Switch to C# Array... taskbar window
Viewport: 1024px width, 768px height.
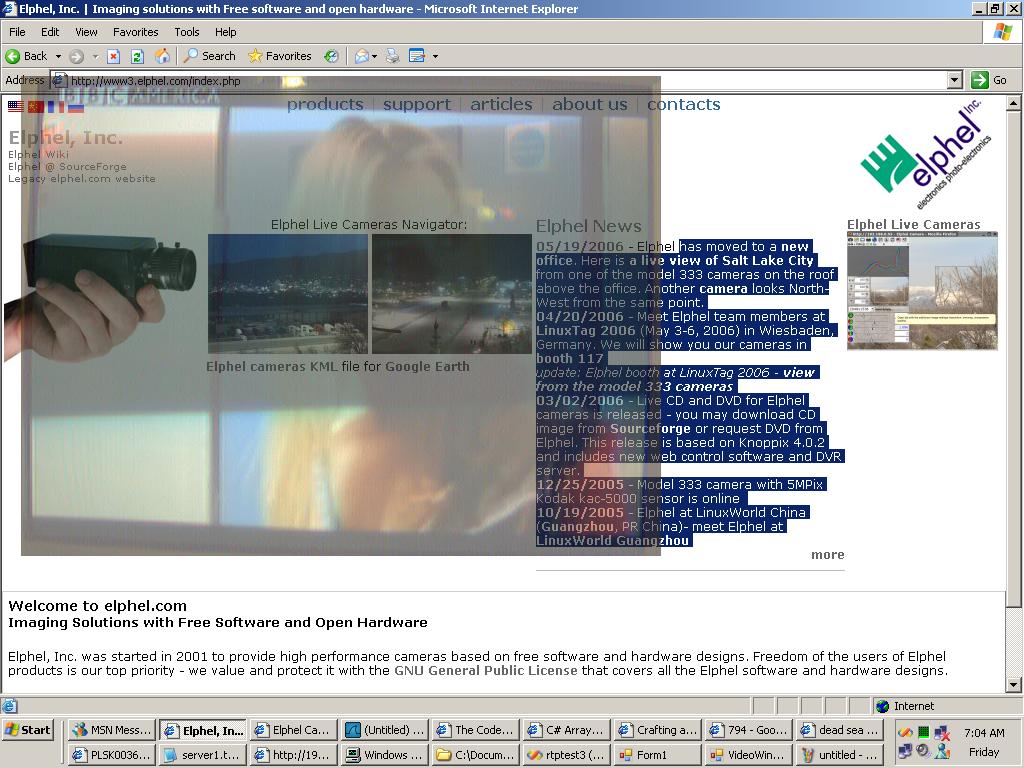coord(568,730)
